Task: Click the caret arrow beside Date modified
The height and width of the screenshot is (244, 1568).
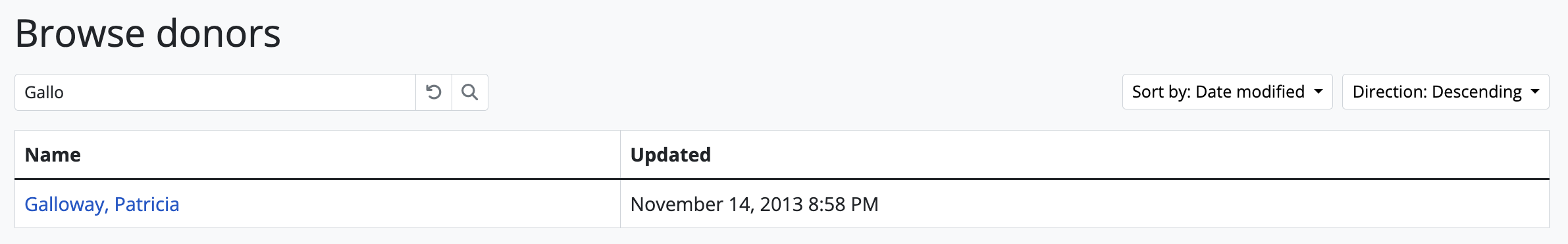Action: [1319, 92]
